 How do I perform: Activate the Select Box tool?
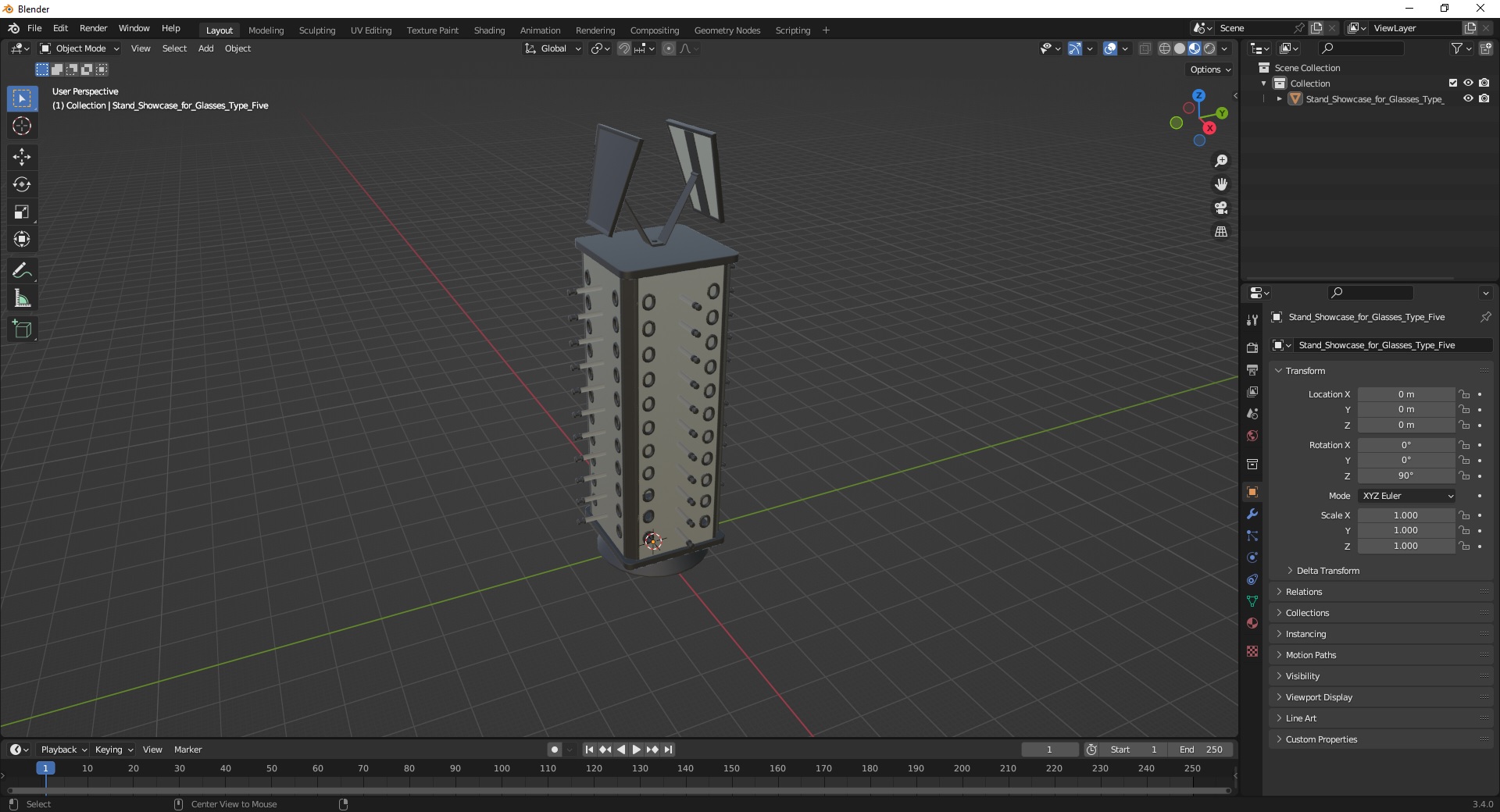22,98
